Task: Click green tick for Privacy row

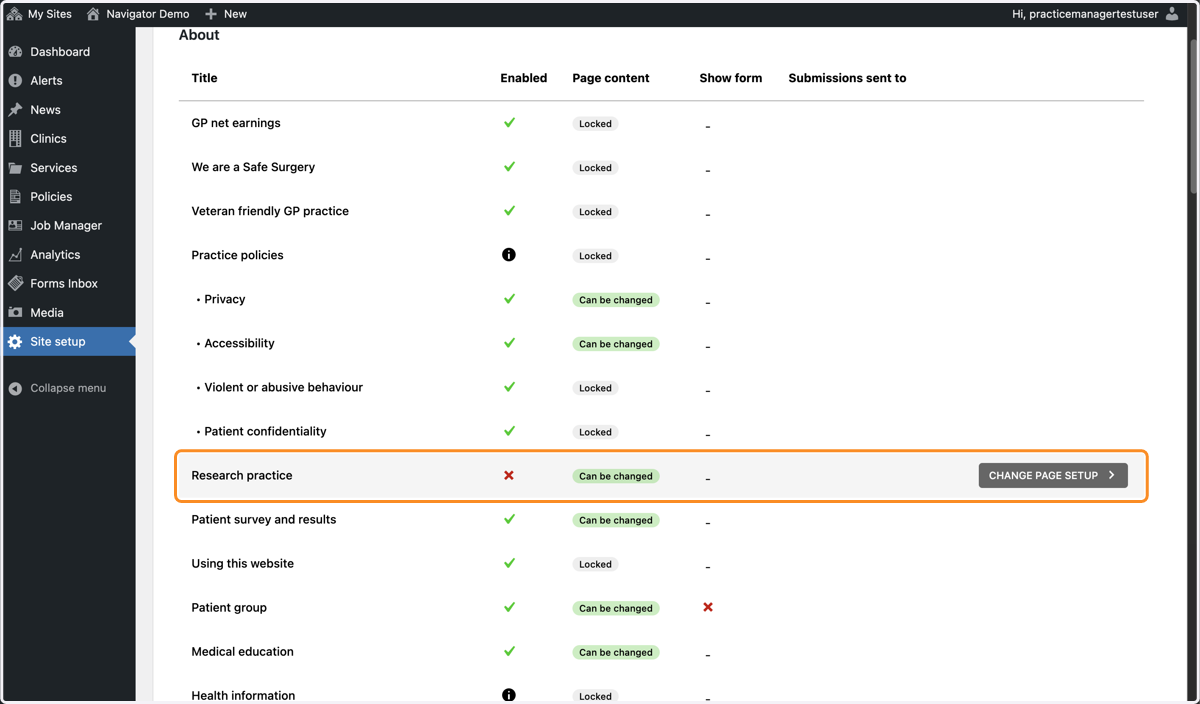Action: pos(509,298)
